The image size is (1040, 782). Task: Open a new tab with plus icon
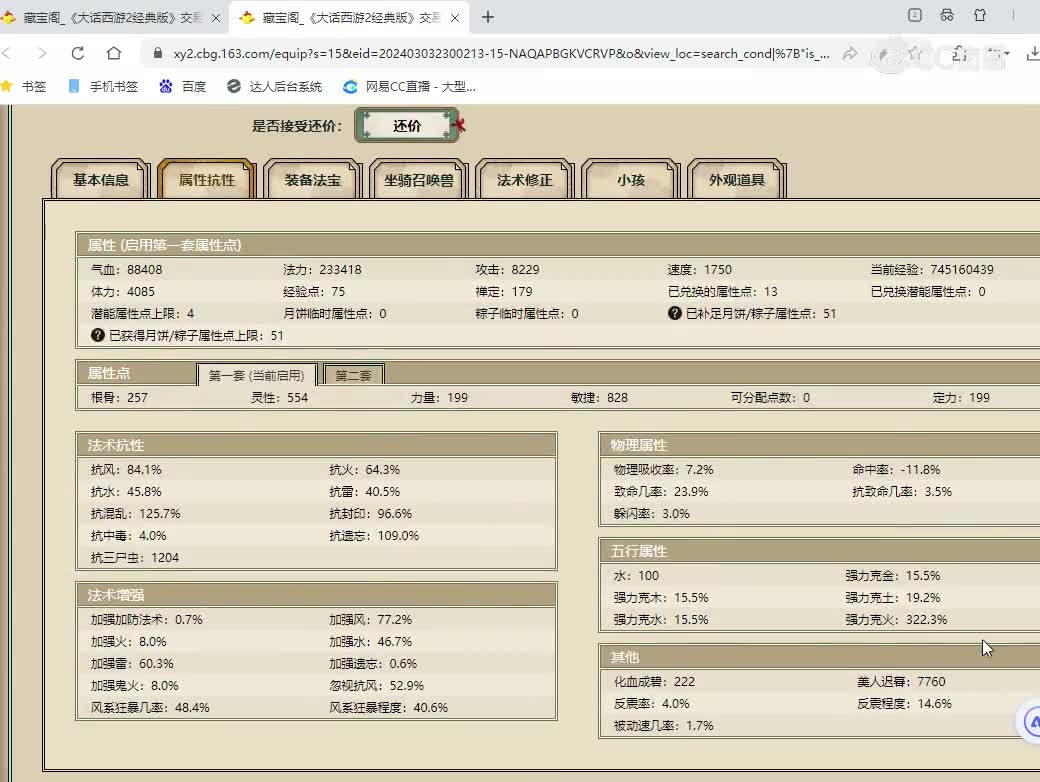click(488, 17)
